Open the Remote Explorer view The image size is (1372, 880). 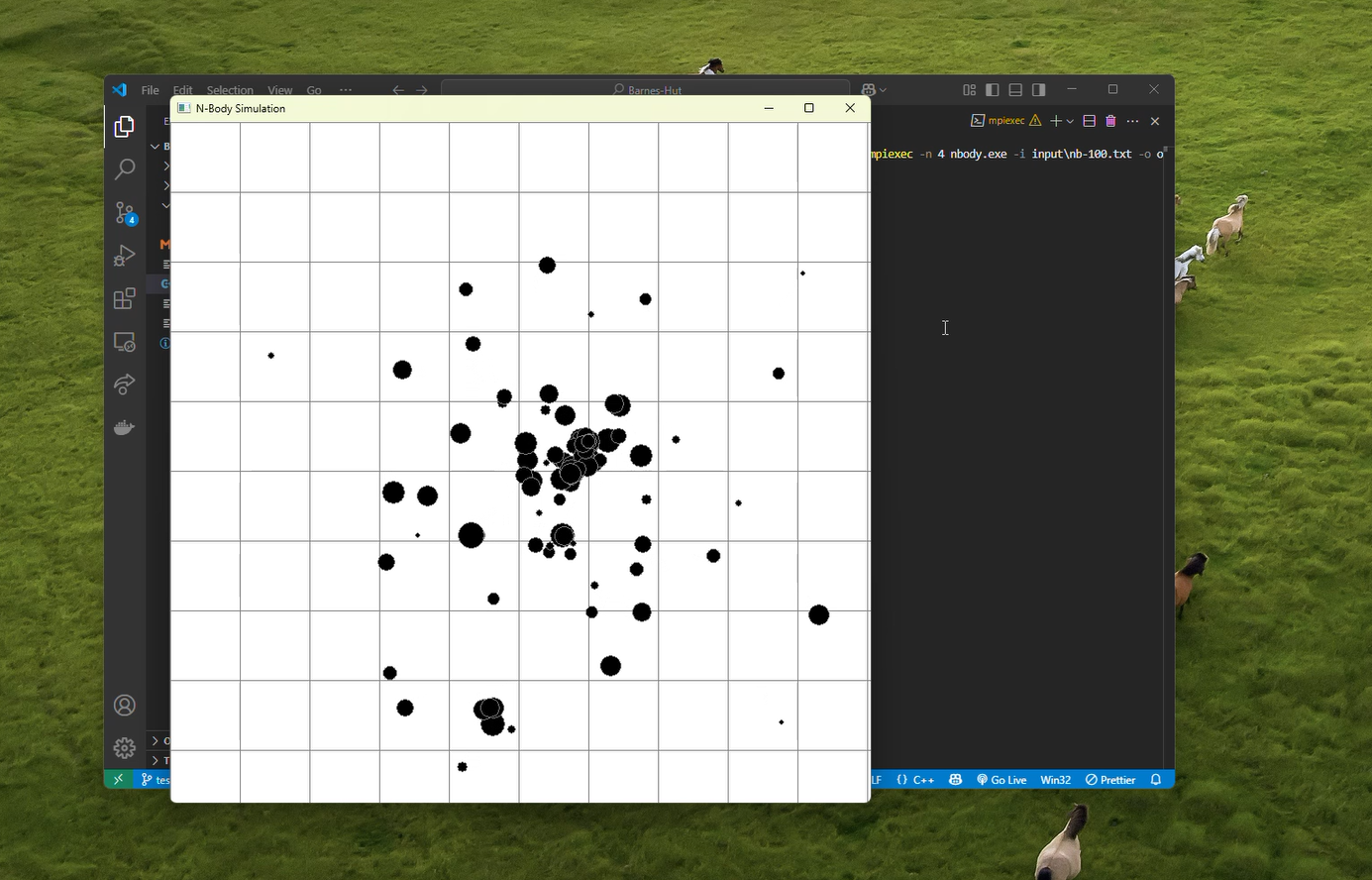[x=124, y=342]
